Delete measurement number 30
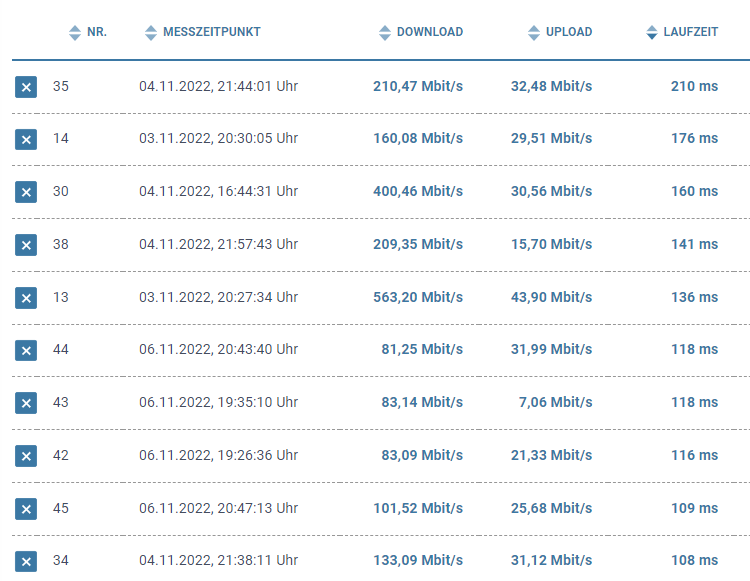The image size is (750, 581). click(x=26, y=192)
